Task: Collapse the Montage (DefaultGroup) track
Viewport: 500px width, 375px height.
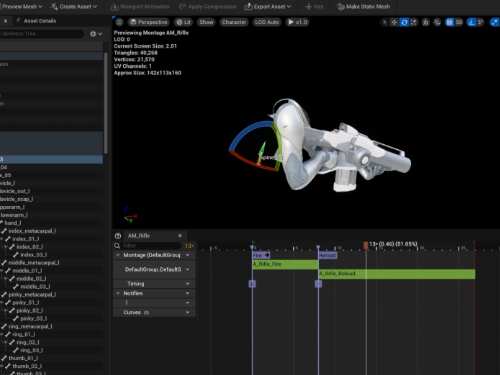Action: coord(118,255)
